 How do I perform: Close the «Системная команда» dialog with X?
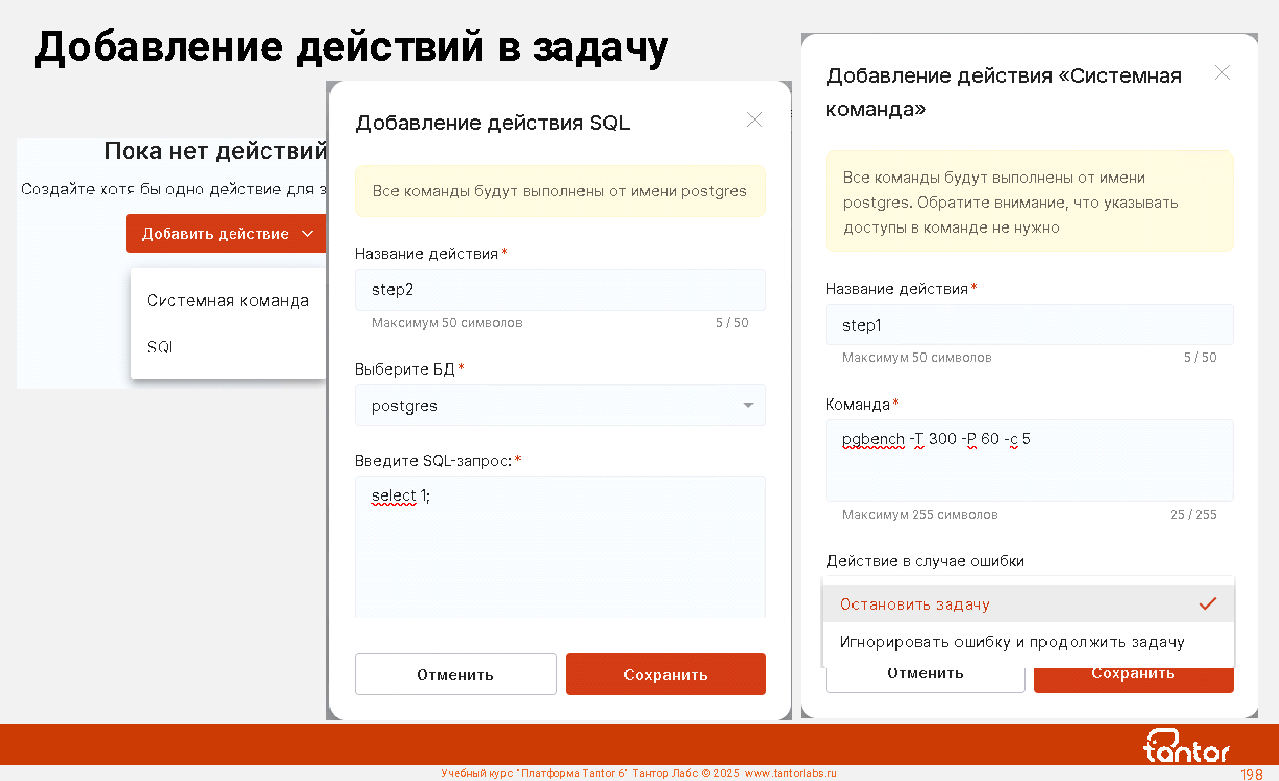coord(1221,73)
